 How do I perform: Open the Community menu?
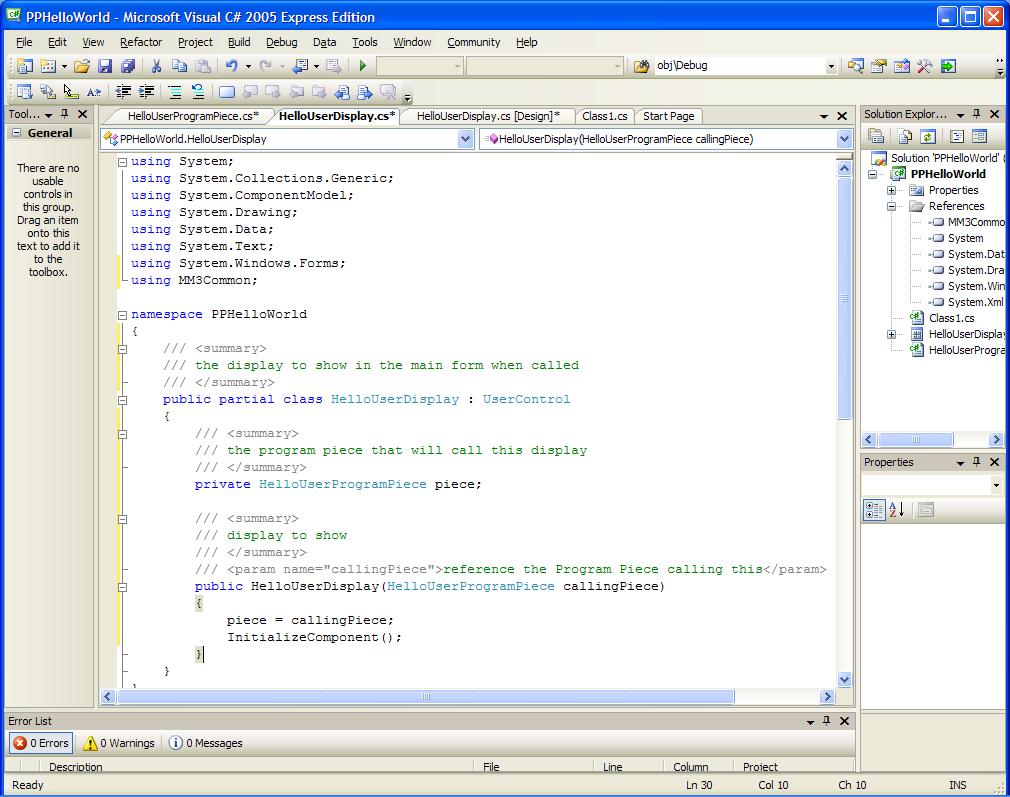[473, 42]
